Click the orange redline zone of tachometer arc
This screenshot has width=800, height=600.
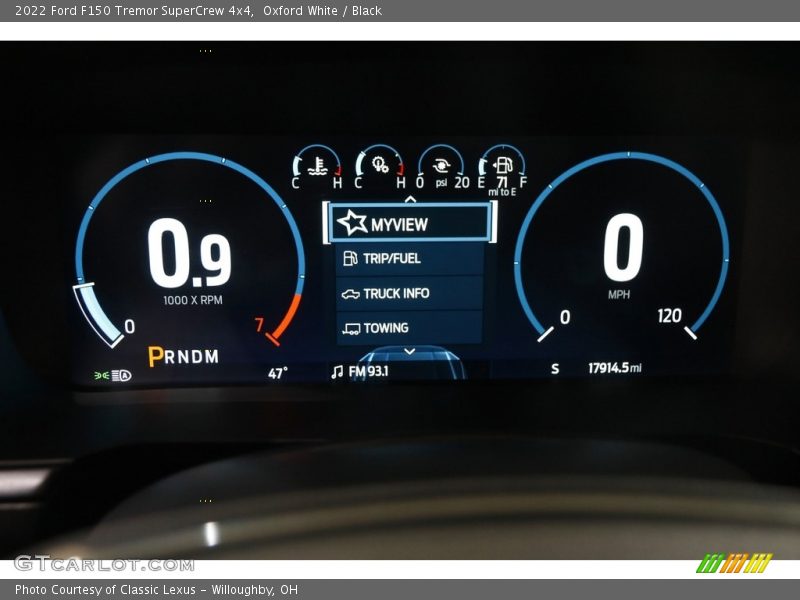point(288,316)
